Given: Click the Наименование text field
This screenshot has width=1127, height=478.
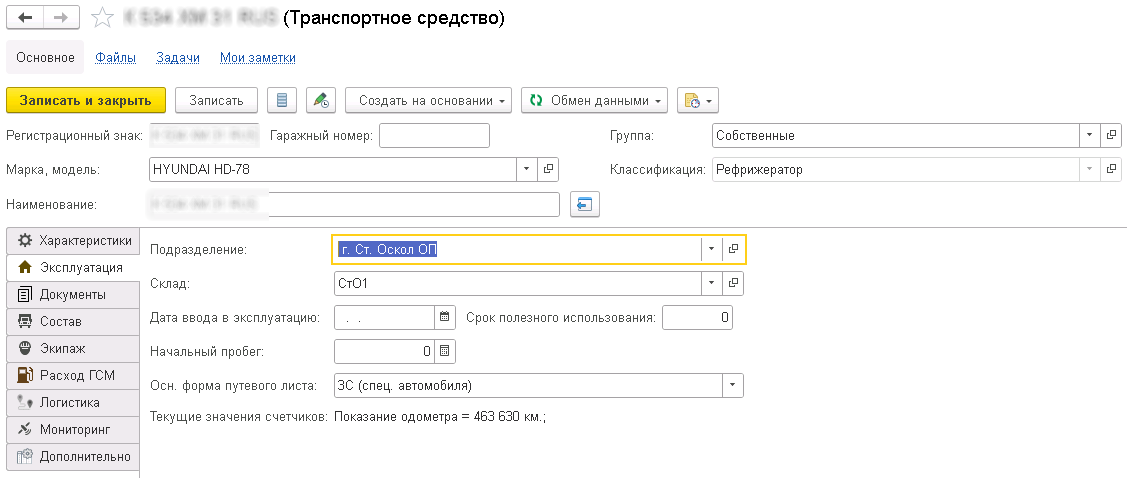Looking at the screenshot, I should coord(353,204).
